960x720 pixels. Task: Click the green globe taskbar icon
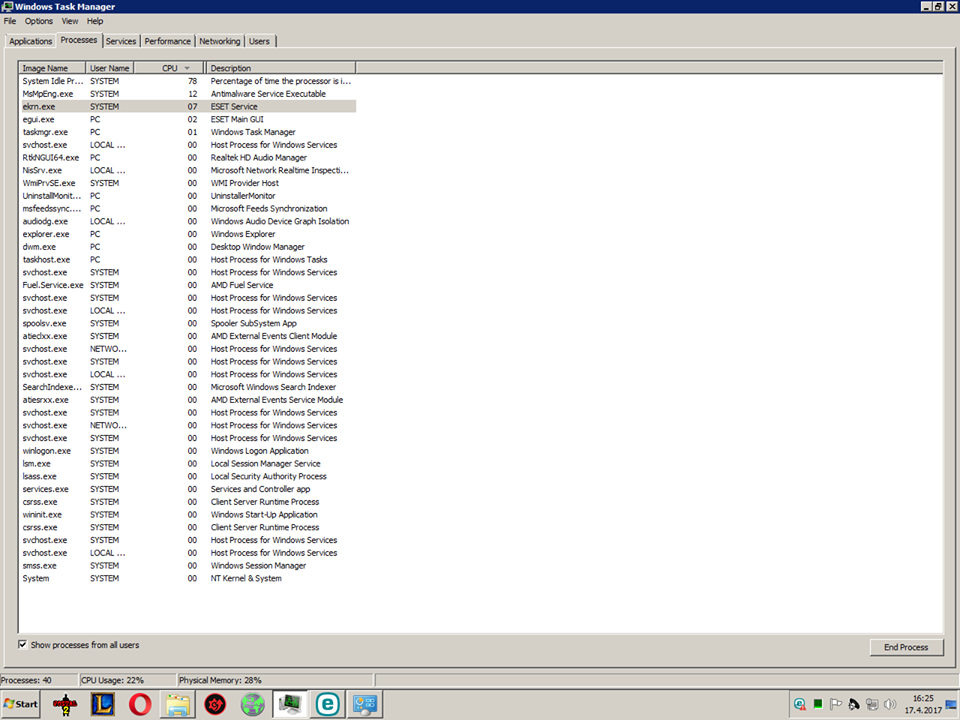click(x=253, y=704)
